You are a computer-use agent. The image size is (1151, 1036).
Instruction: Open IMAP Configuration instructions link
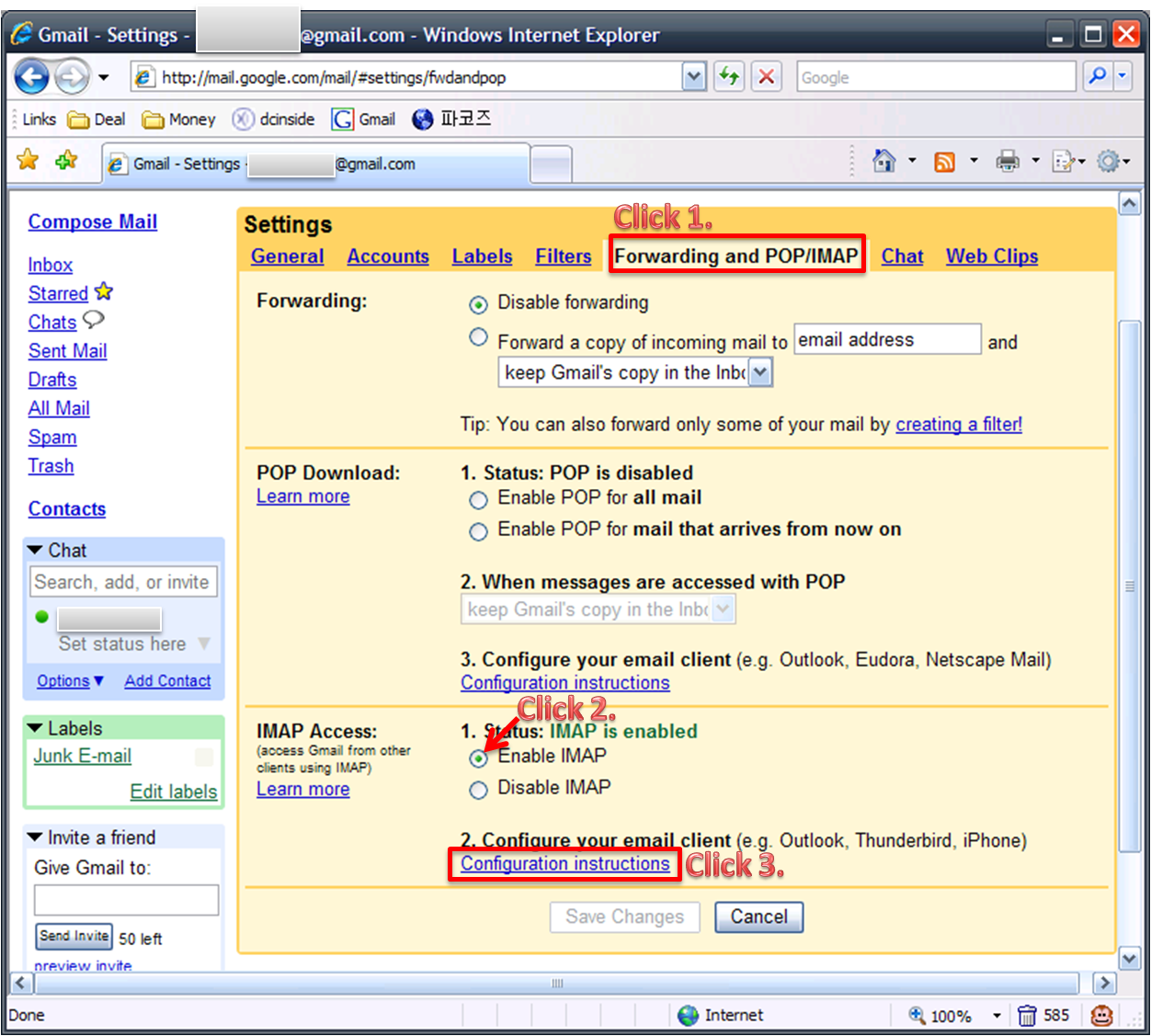(x=565, y=864)
